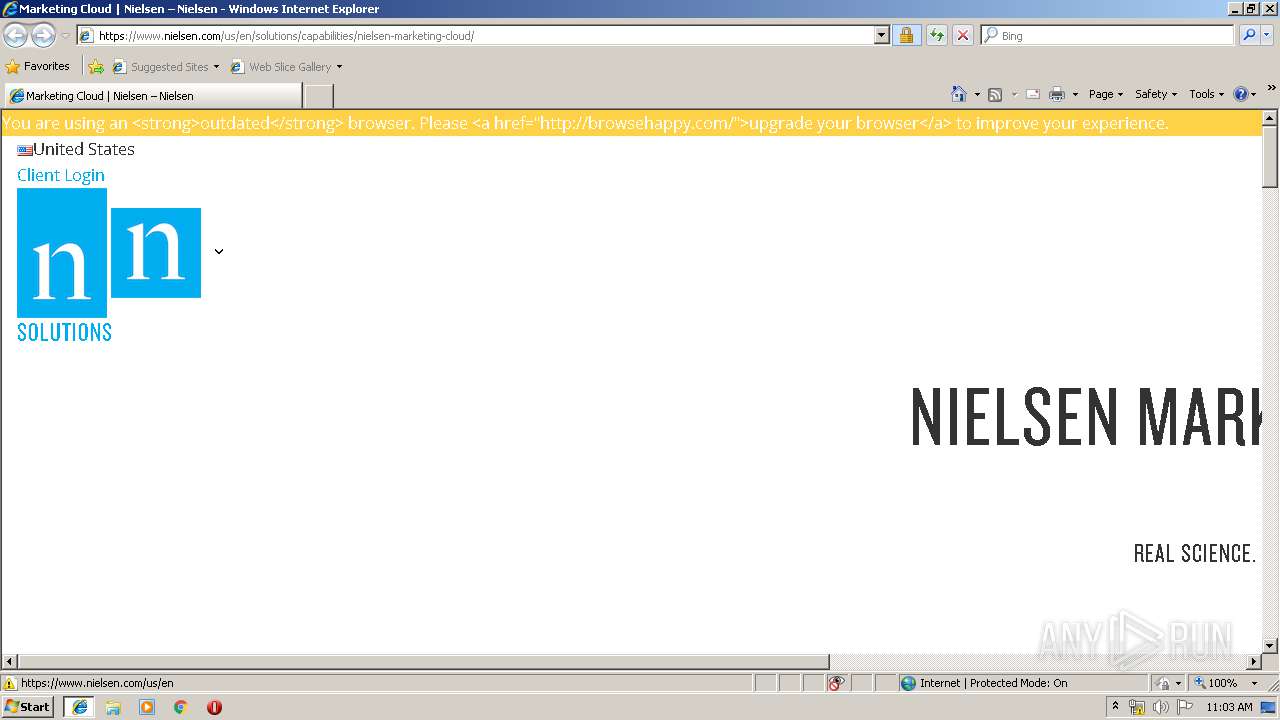
Task: Open a new blank tab
Action: (x=318, y=96)
